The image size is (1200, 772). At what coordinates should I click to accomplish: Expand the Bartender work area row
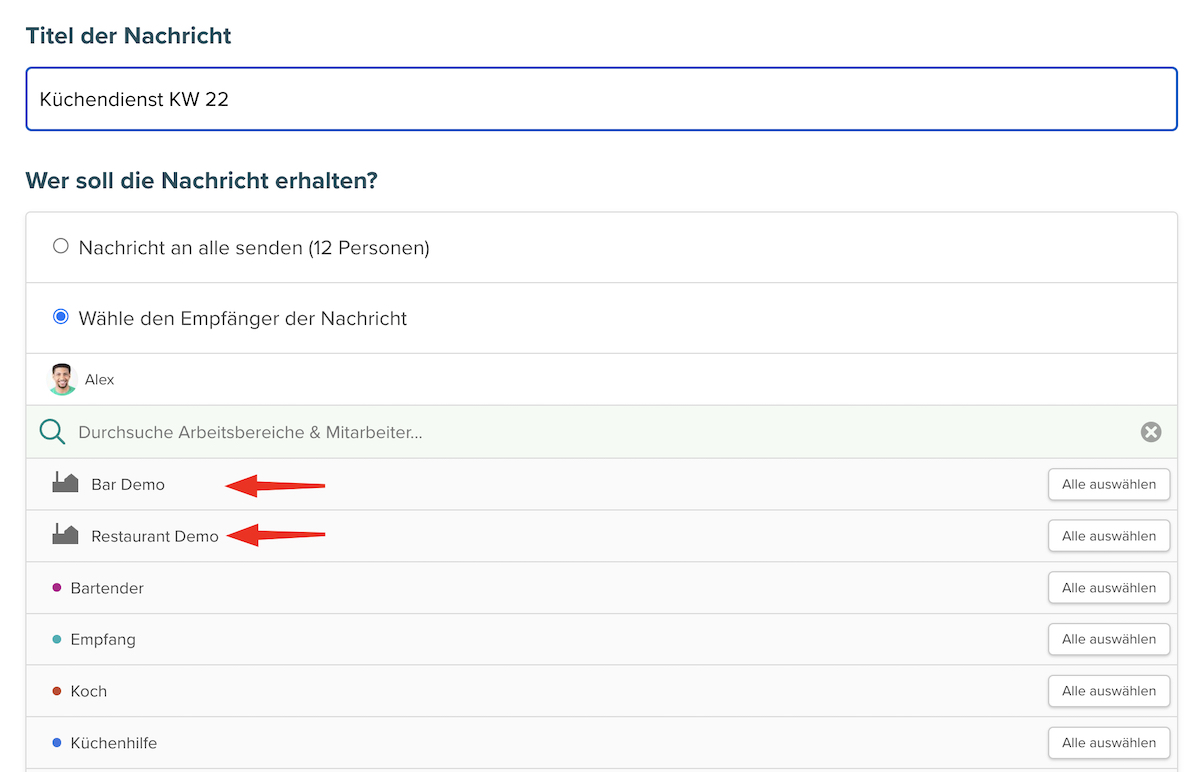[x=107, y=588]
